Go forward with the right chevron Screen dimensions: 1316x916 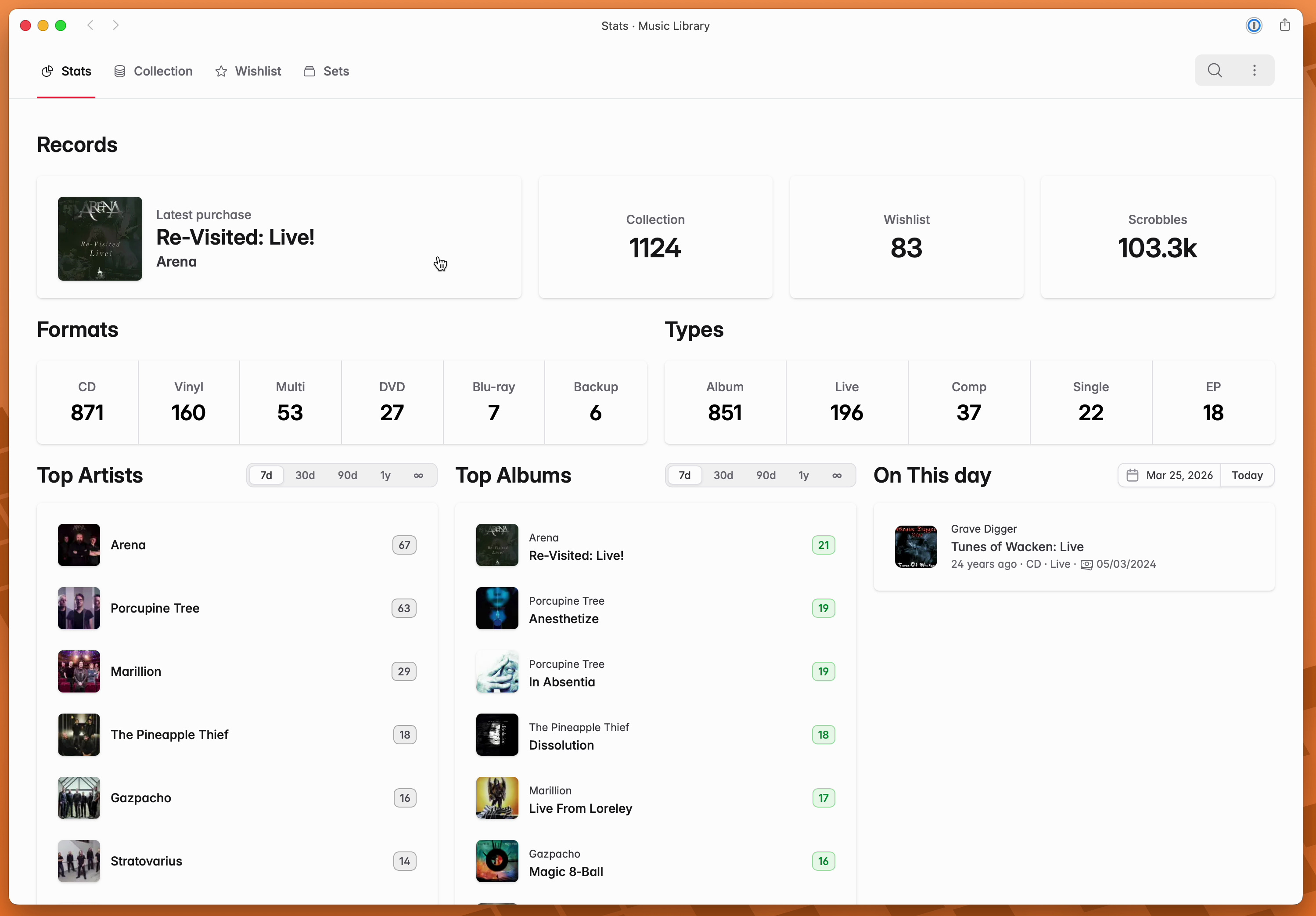[x=116, y=25]
